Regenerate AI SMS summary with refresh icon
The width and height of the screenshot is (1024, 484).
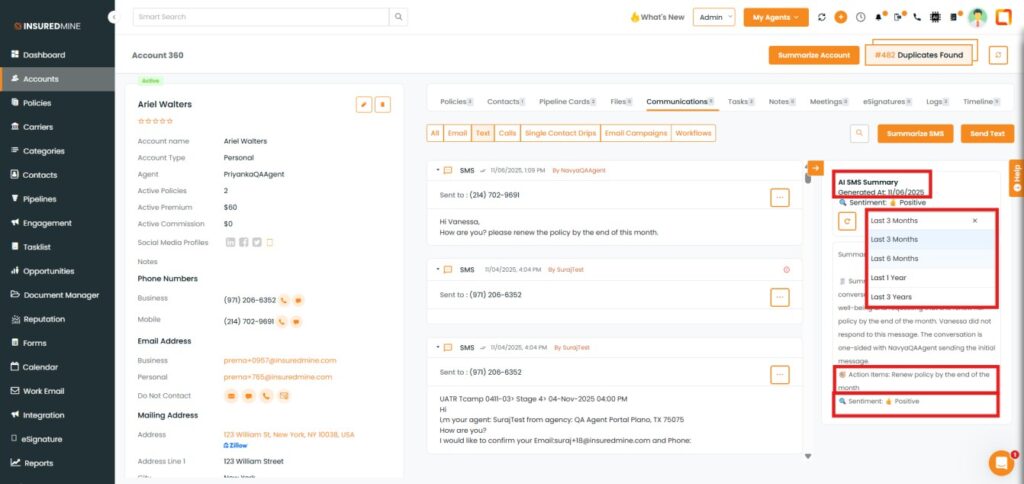[x=847, y=220]
